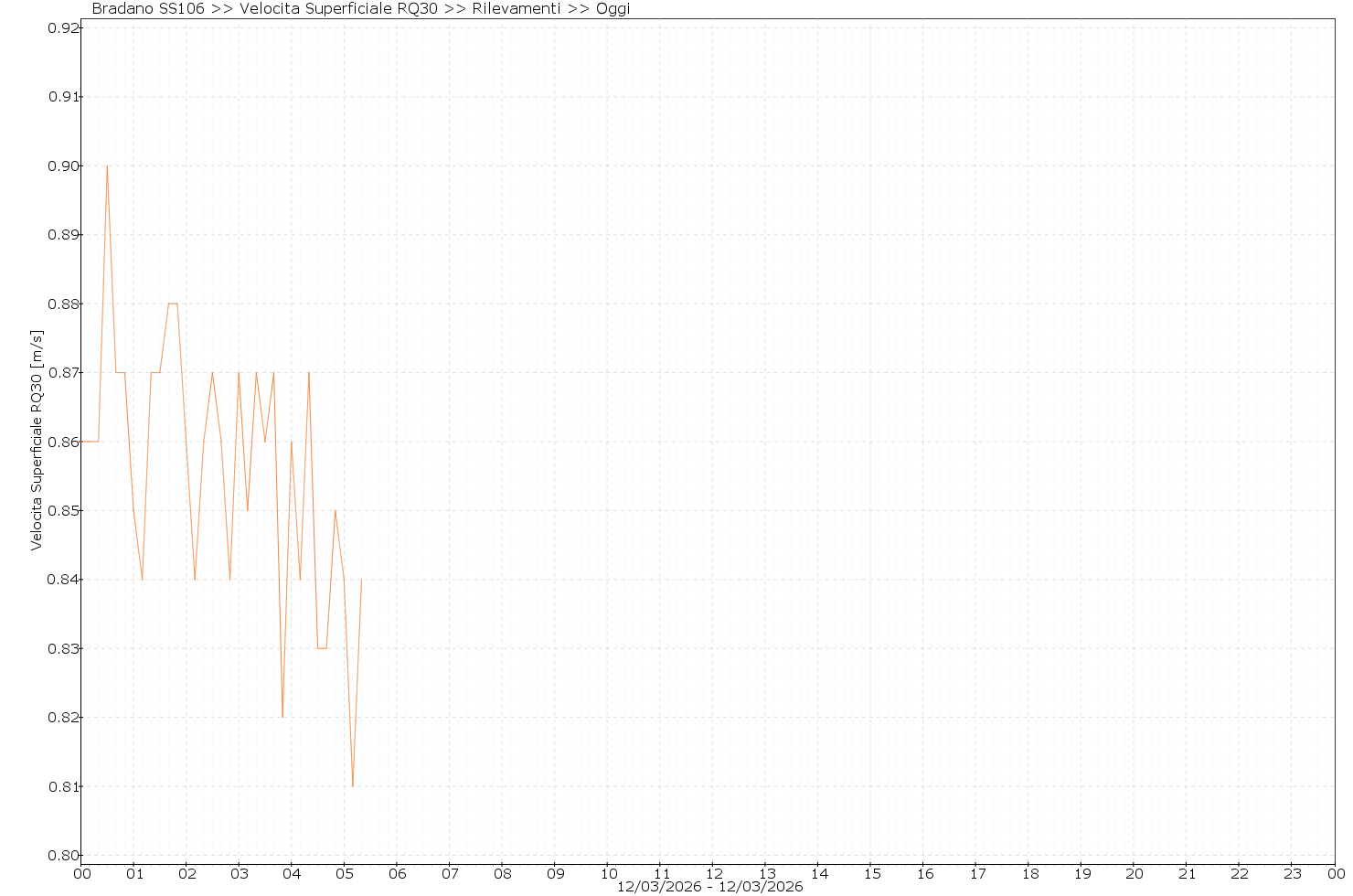The image size is (1353, 896).
Task: Click the lowest 0.81 dip on the line
Action: (353, 785)
